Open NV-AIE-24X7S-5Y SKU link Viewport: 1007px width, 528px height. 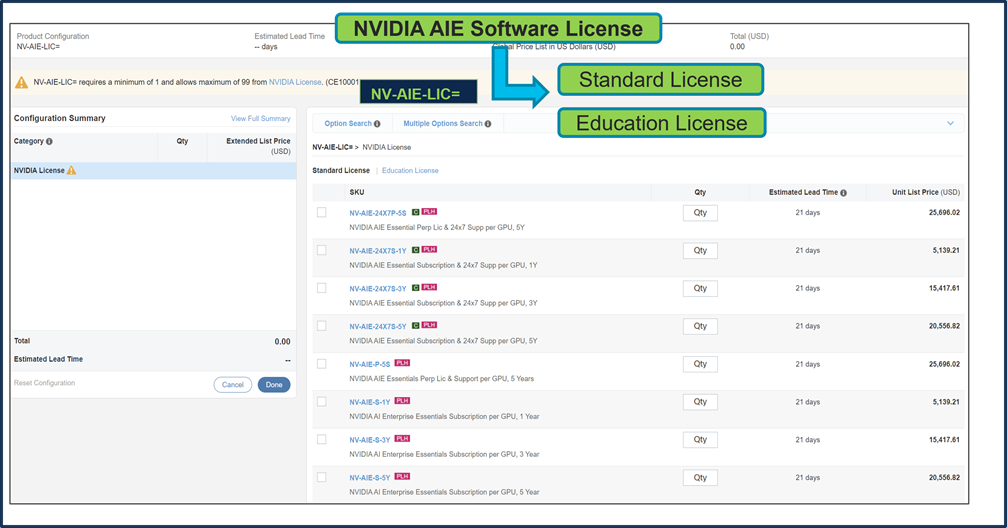[378, 327]
